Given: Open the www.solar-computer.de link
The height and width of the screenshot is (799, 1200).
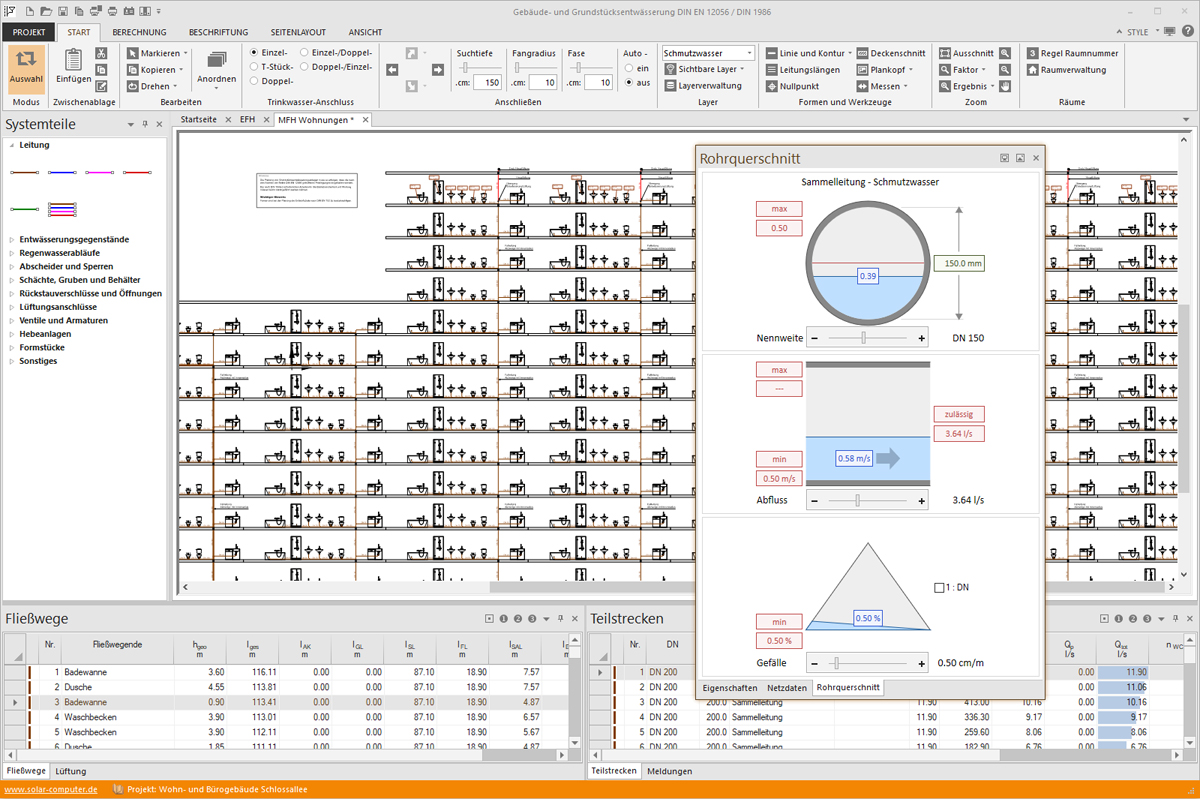Looking at the screenshot, I should coord(50,789).
